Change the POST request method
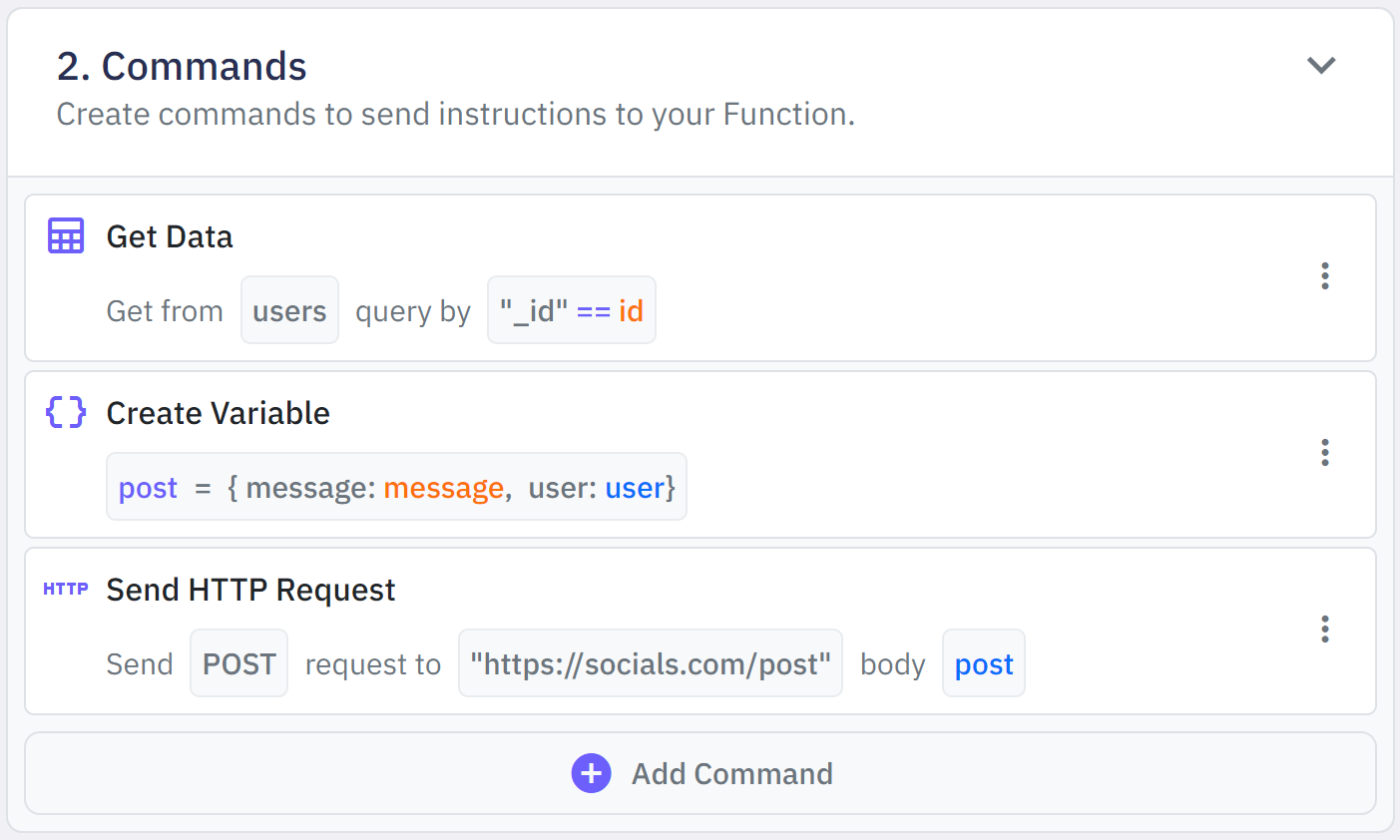 click(239, 663)
